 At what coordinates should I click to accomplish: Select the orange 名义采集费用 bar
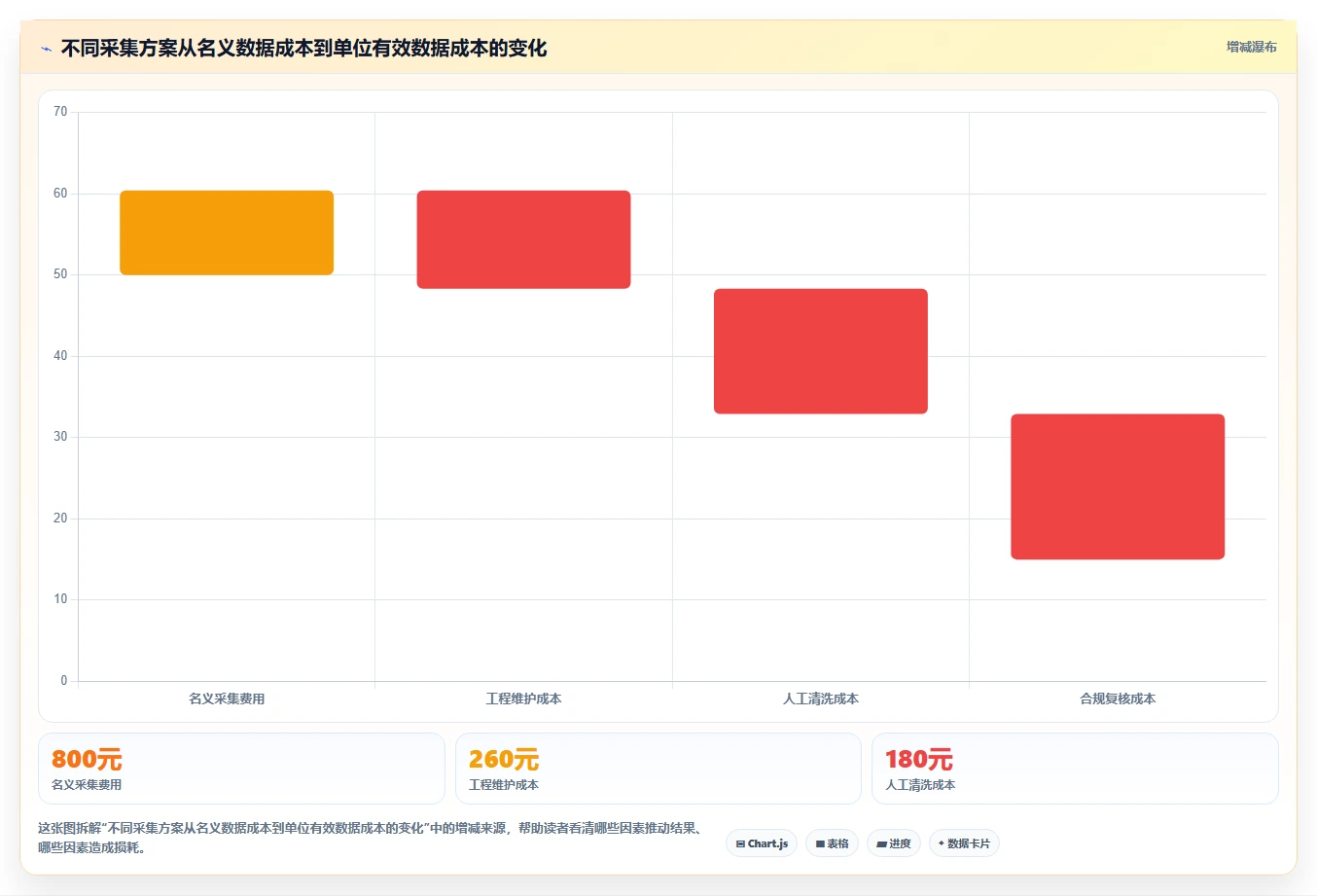click(227, 233)
